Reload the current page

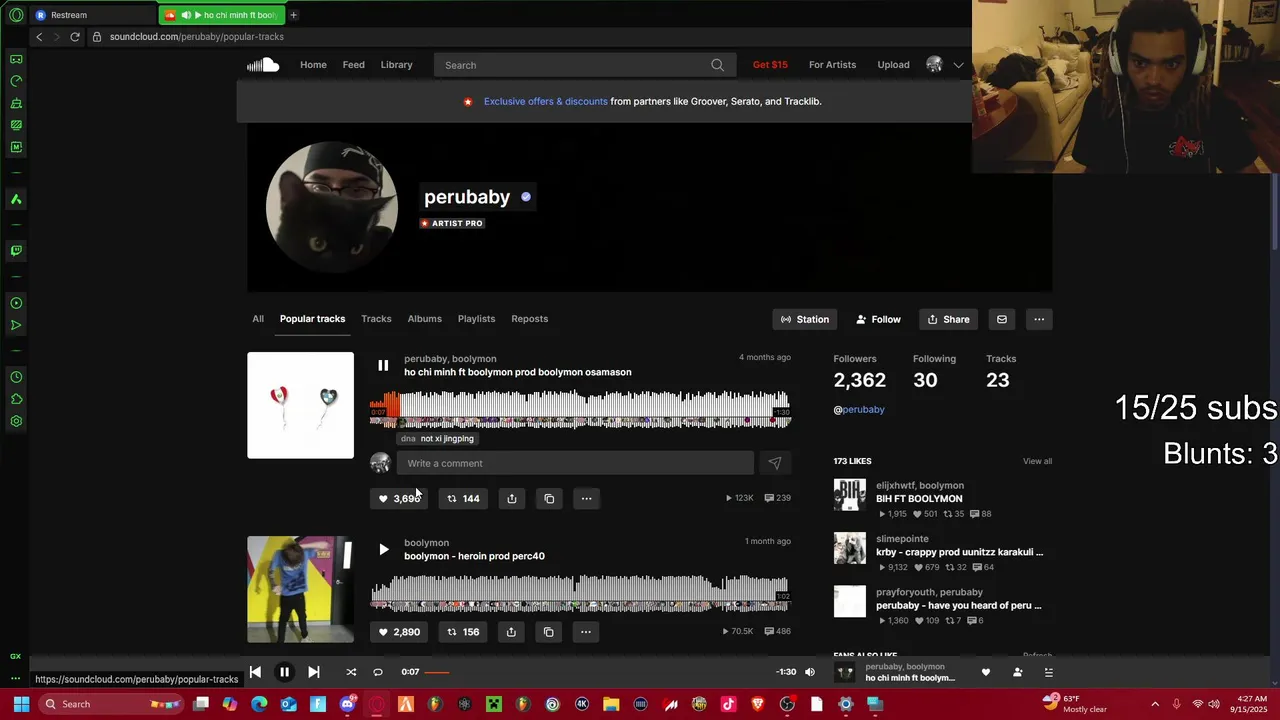75,37
